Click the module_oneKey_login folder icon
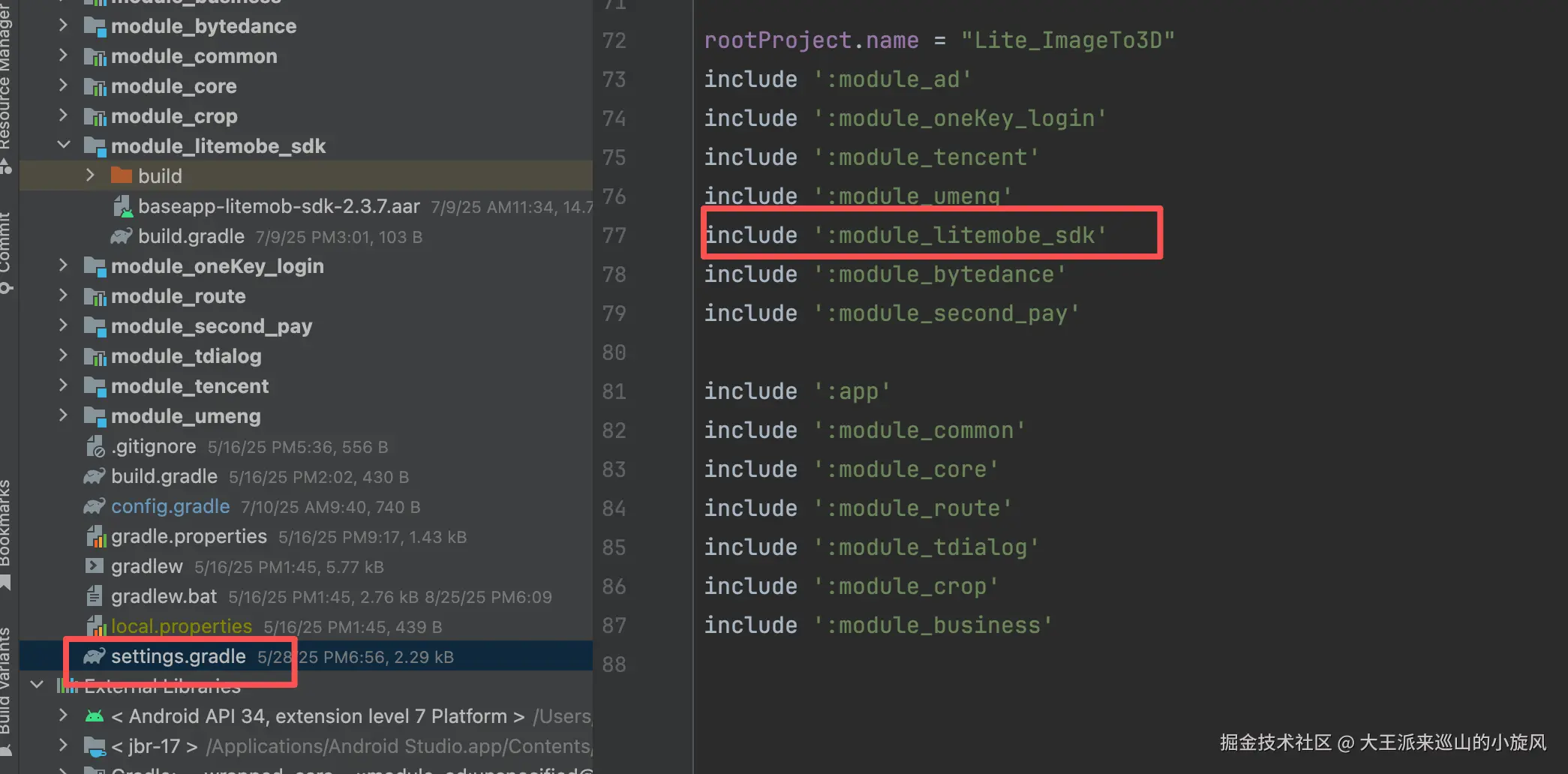Image resolution: width=1568 pixels, height=774 pixels. pos(95,266)
